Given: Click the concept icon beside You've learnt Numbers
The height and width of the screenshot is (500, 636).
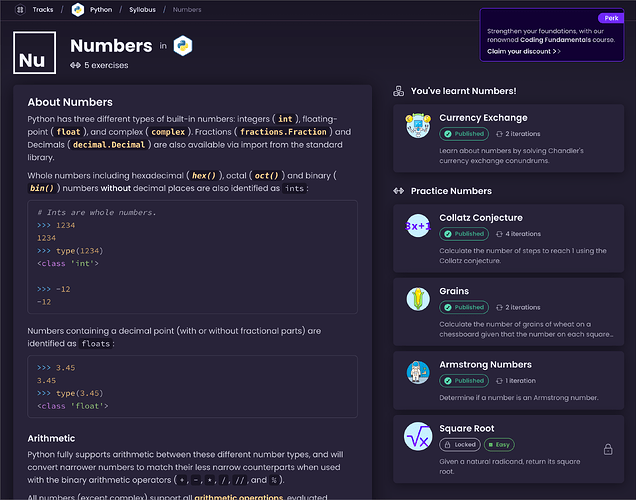Looking at the screenshot, I should 399,91.
